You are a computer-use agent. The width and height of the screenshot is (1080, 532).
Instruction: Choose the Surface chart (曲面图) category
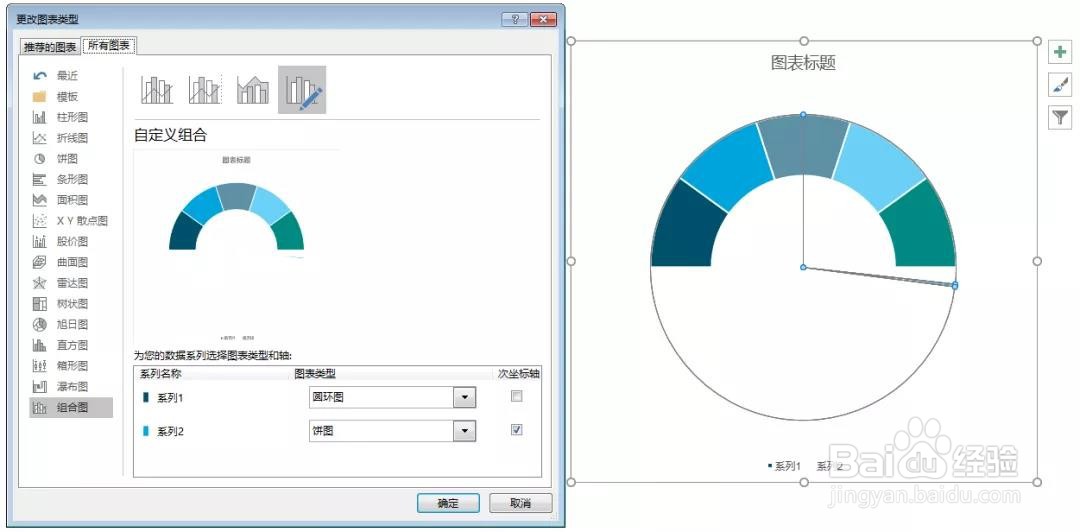coord(62,263)
